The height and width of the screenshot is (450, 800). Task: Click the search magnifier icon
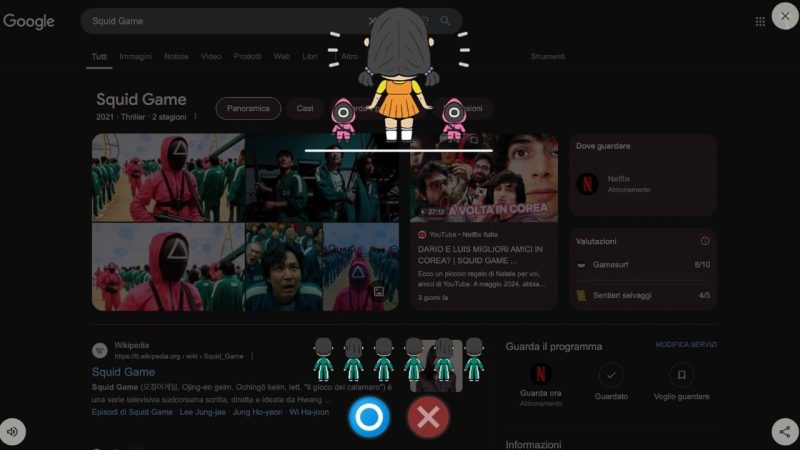coord(445,21)
